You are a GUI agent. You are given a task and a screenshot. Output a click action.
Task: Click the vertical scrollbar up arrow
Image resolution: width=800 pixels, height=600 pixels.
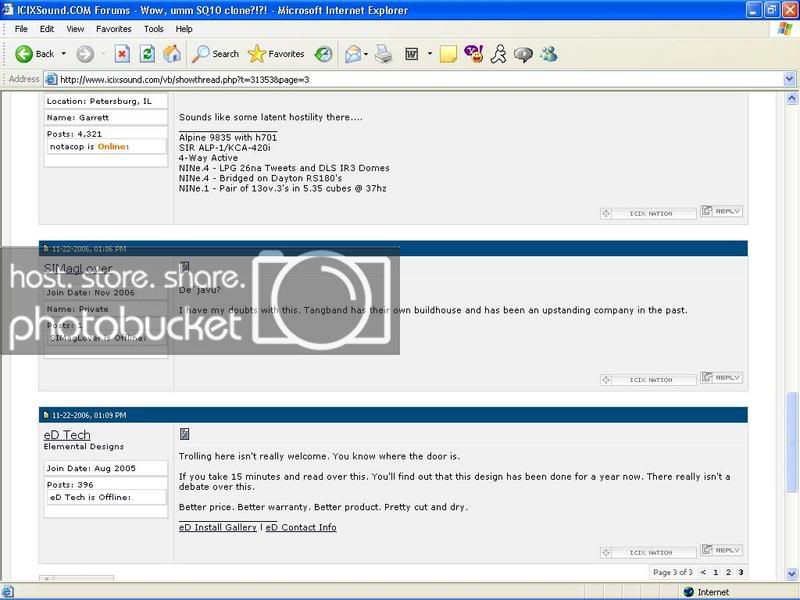coord(791,98)
